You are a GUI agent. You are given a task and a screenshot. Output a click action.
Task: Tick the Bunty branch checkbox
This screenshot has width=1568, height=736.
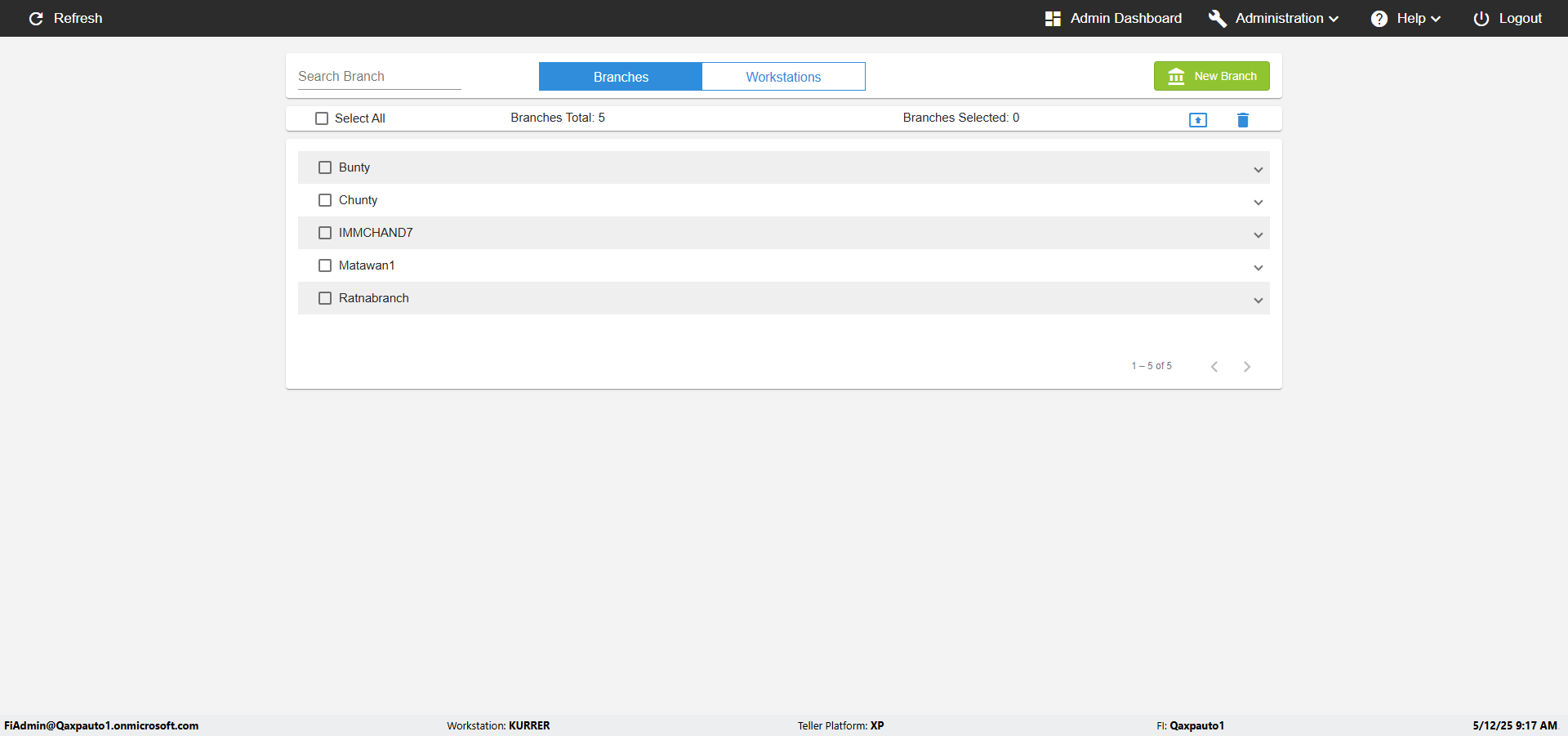tap(325, 167)
